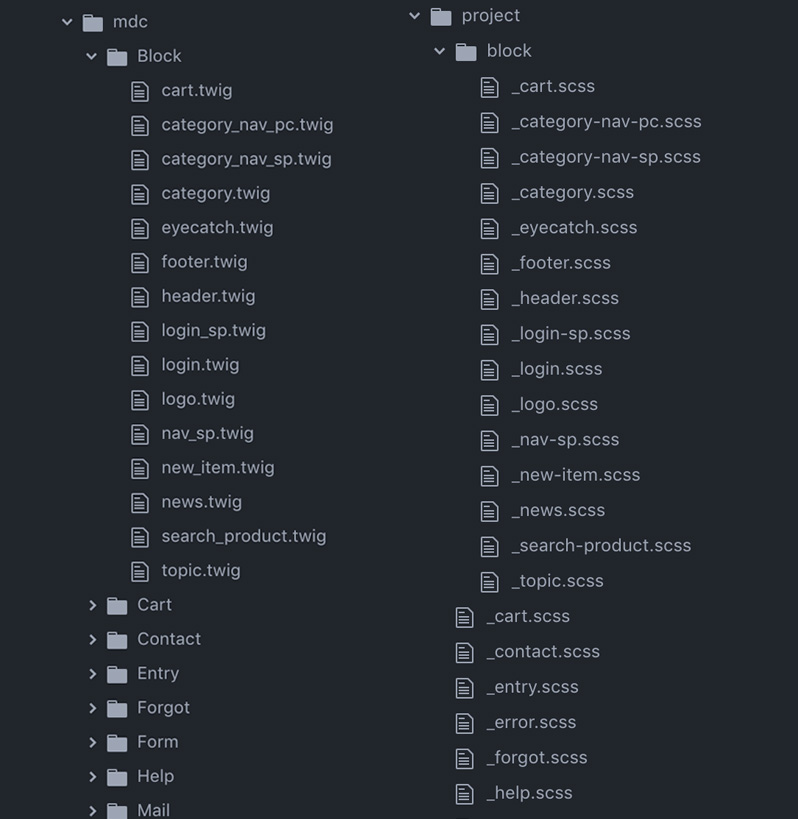Viewport: 798px width, 819px height.
Task: Click the project folder icon
Action: pos(441,17)
